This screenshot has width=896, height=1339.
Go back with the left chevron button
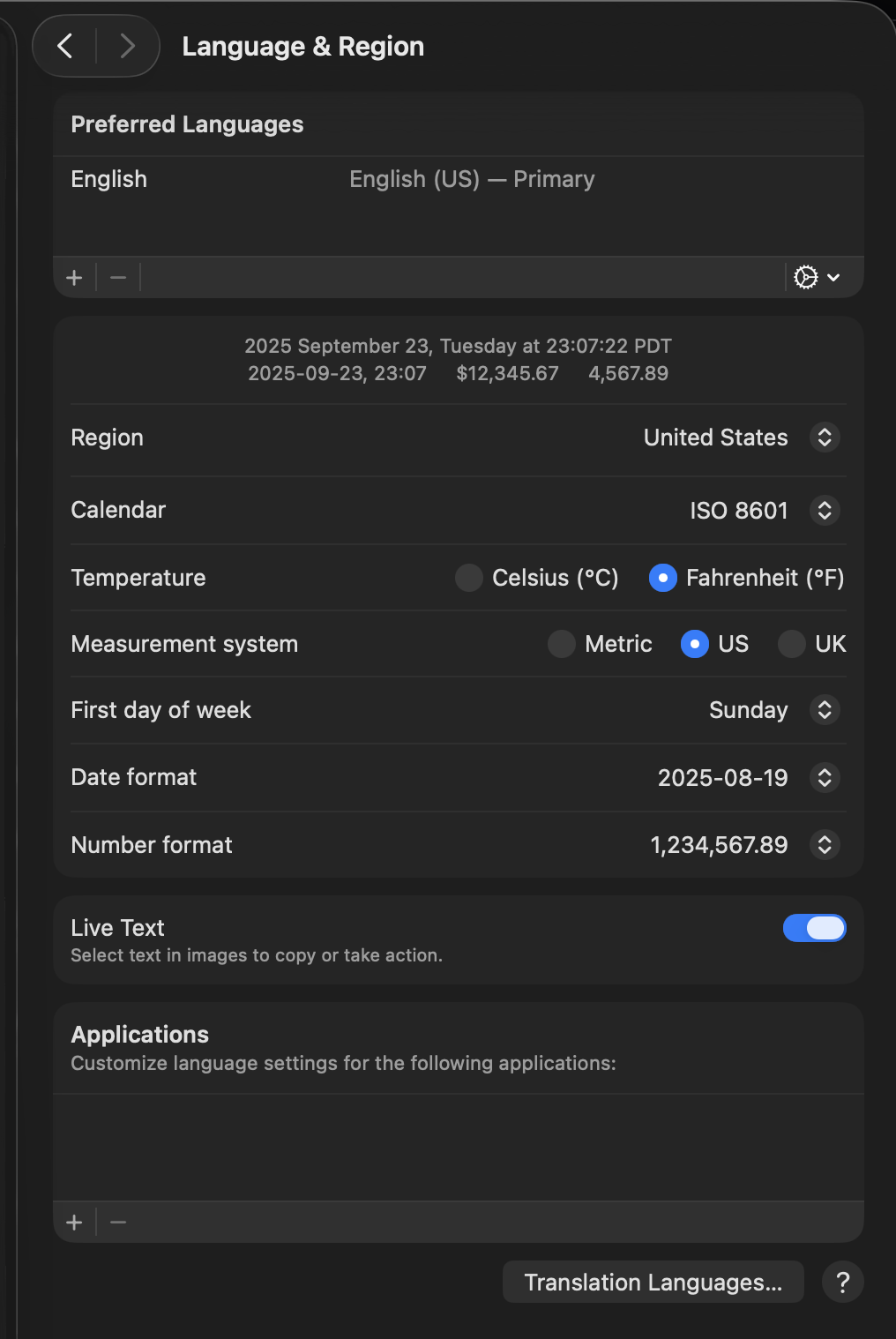pos(65,46)
